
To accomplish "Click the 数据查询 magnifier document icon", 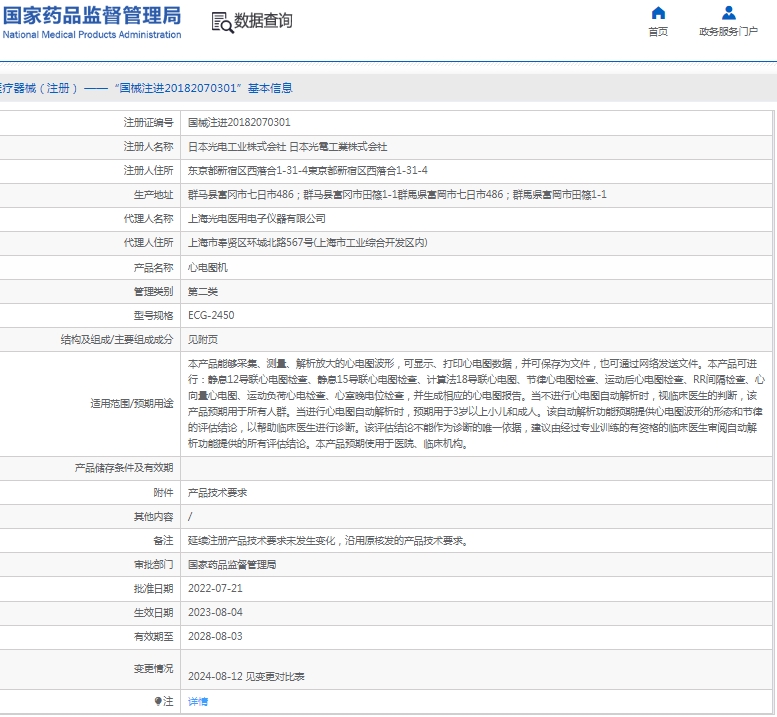I will tap(222, 22).
